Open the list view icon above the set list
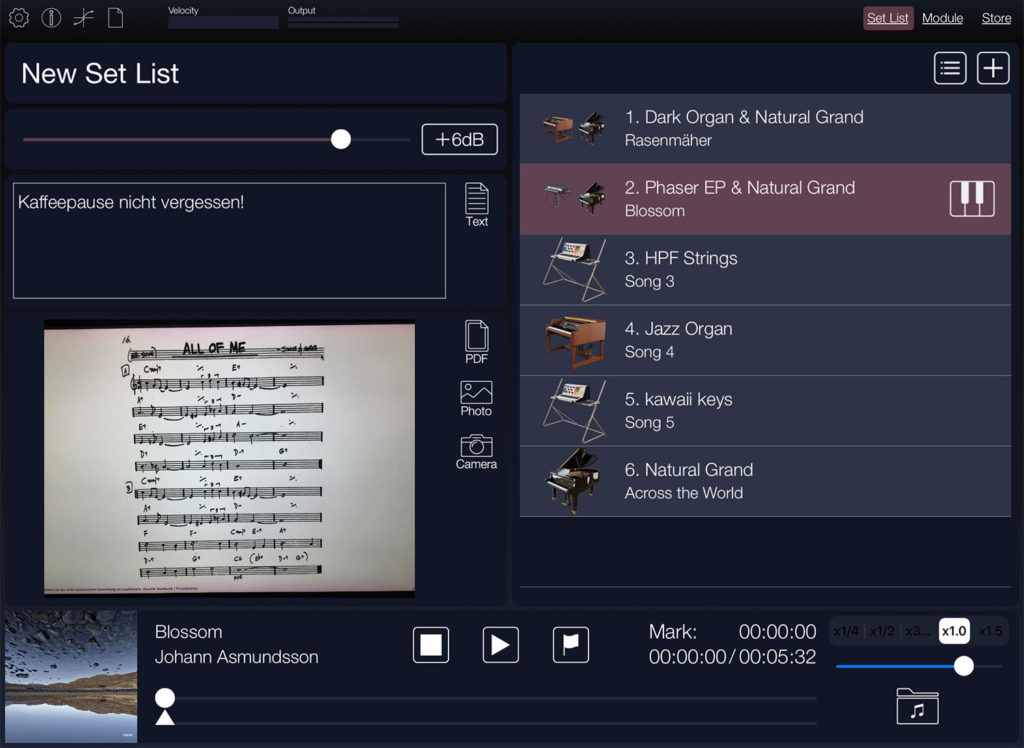The image size is (1024, 748). click(949, 68)
